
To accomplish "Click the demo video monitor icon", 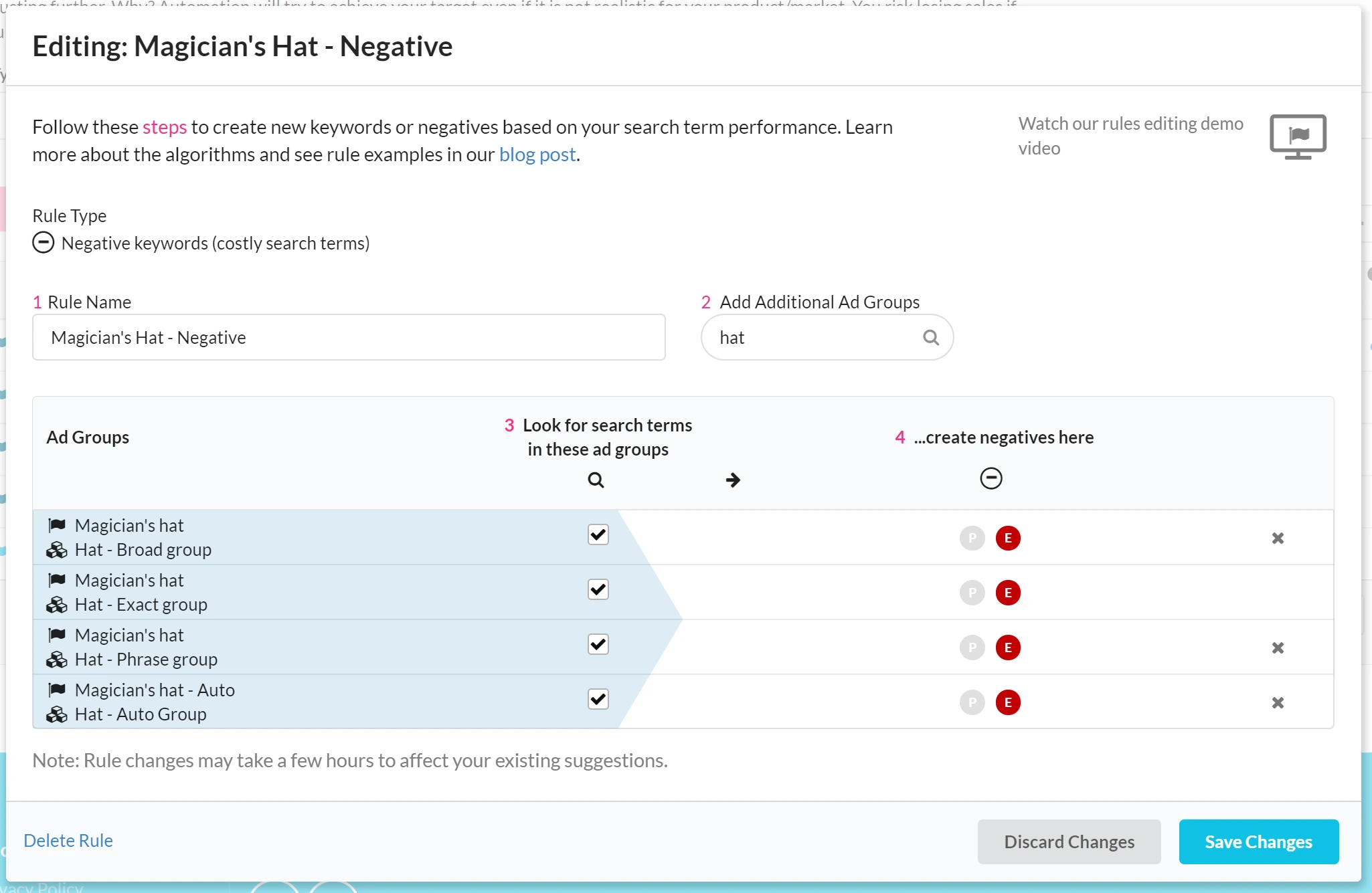I will click(1297, 136).
